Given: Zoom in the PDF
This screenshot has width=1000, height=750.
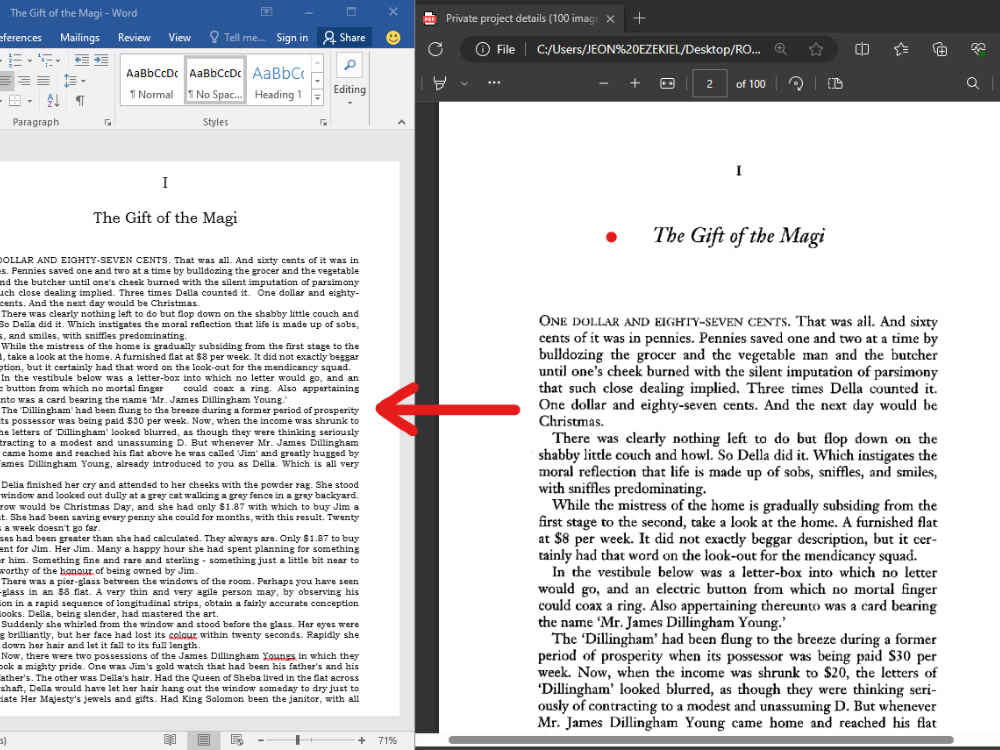Looking at the screenshot, I should pyautogui.click(x=635, y=84).
